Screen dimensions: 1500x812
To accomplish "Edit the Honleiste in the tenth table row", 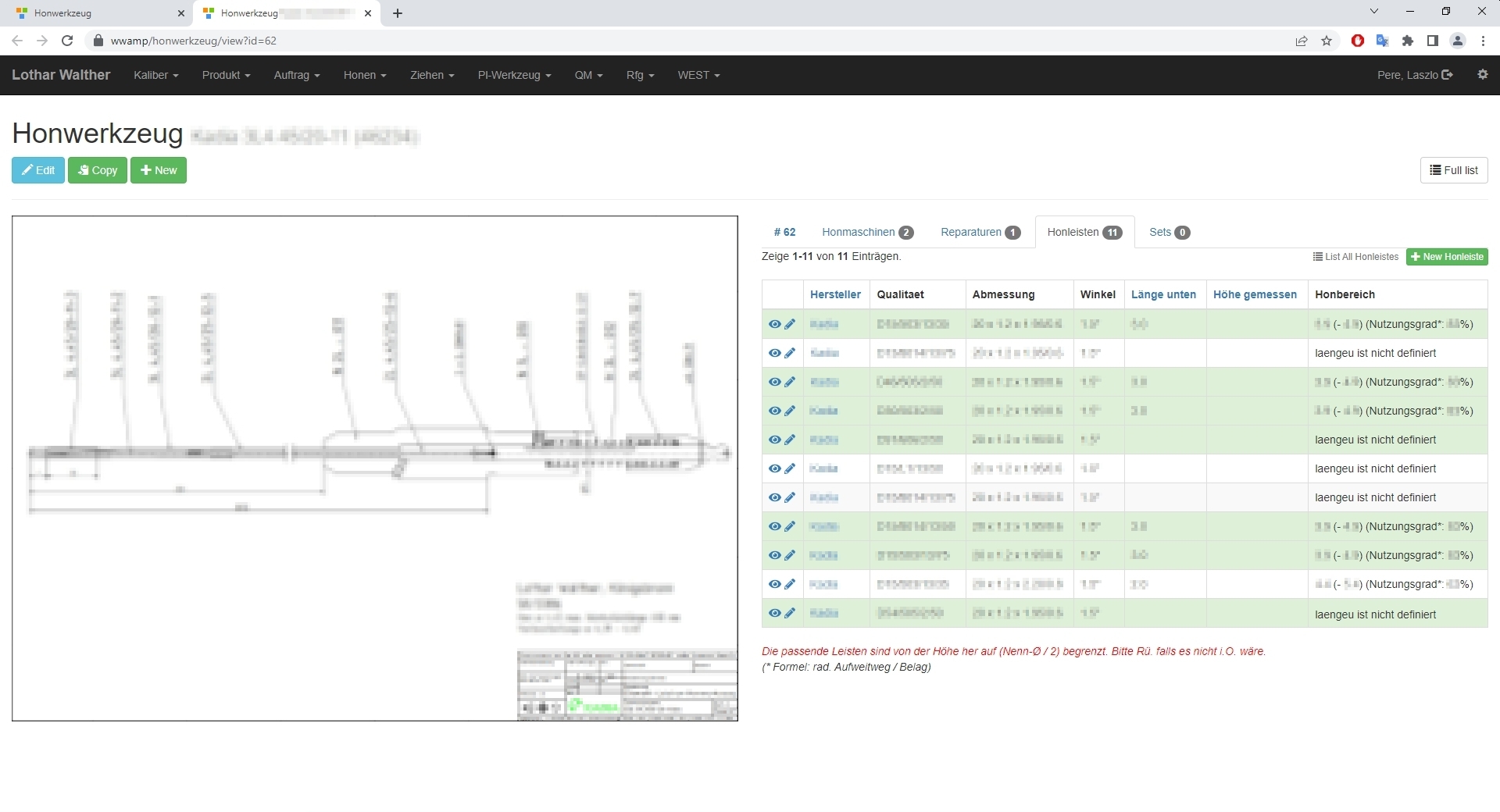I will 790,584.
